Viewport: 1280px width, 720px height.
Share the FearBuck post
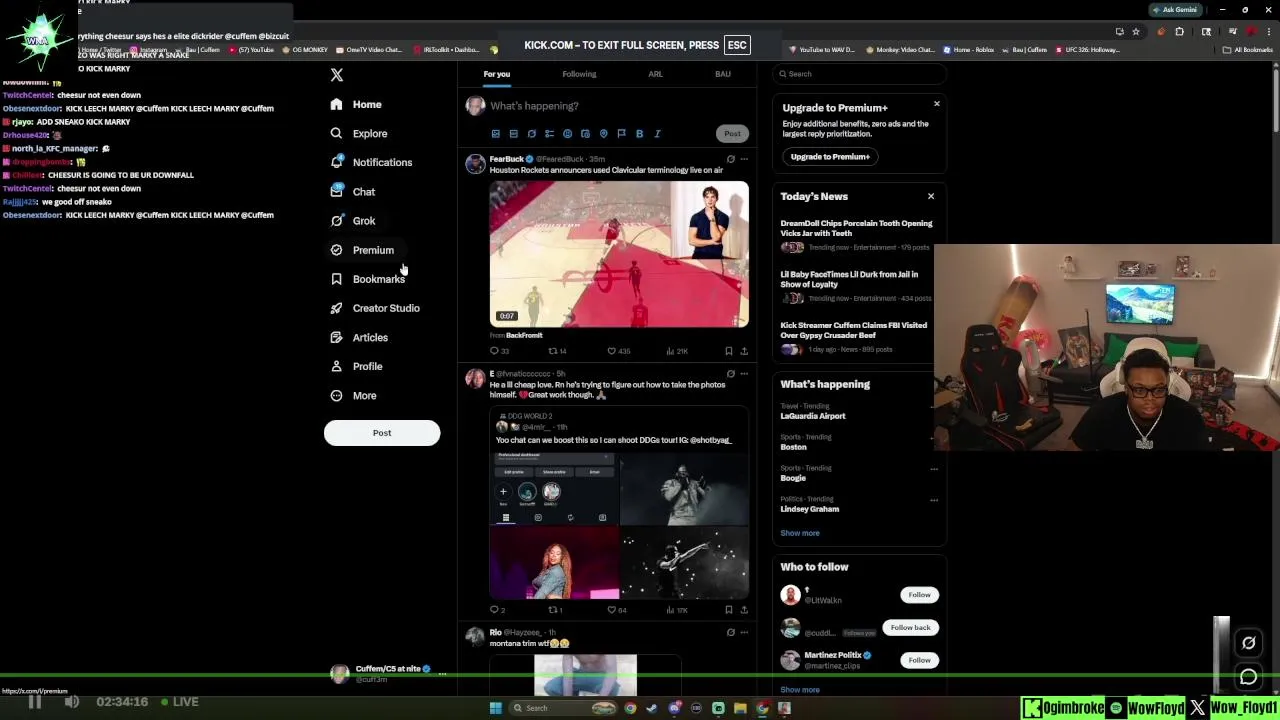coord(744,351)
